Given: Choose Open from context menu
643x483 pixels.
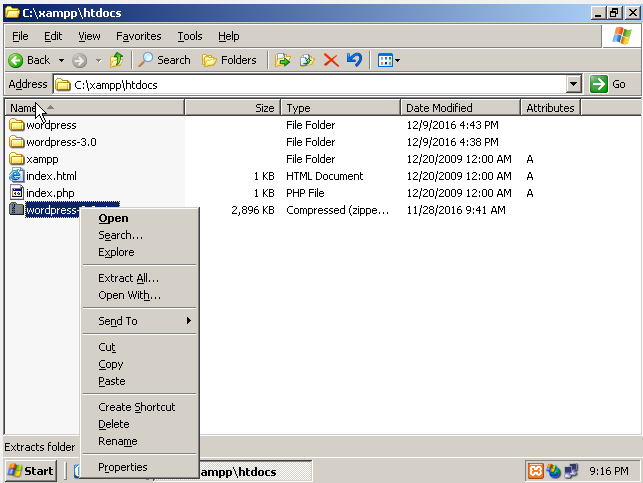Looking at the screenshot, I should 139,218.
